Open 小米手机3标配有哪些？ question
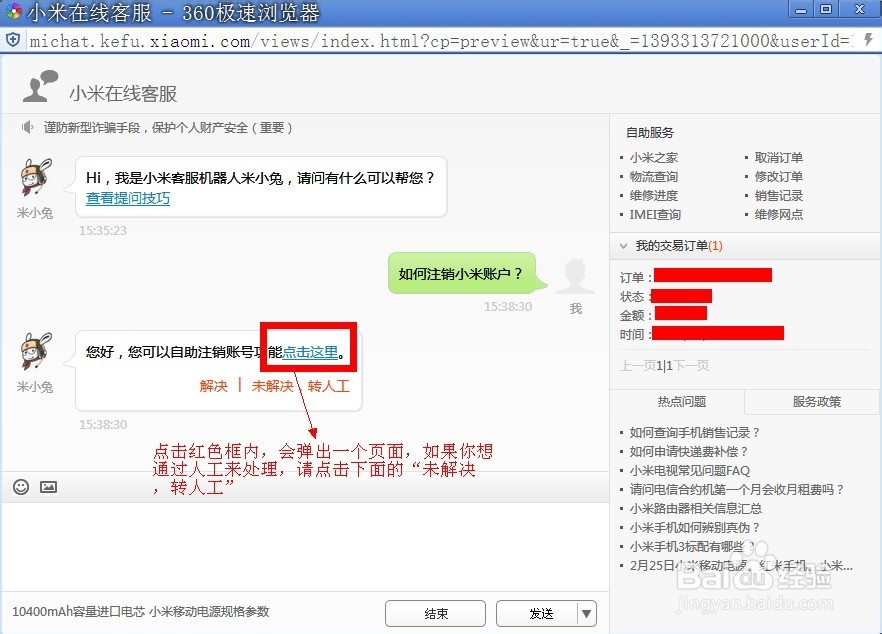This screenshot has height=634, width=882. point(692,546)
